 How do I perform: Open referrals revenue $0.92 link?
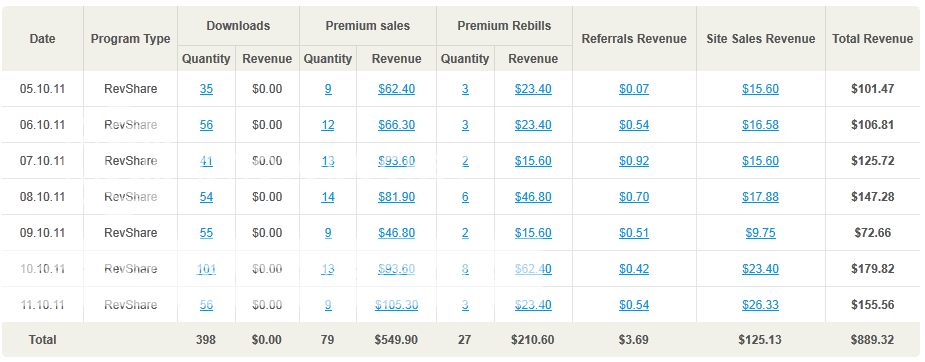[634, 161]
